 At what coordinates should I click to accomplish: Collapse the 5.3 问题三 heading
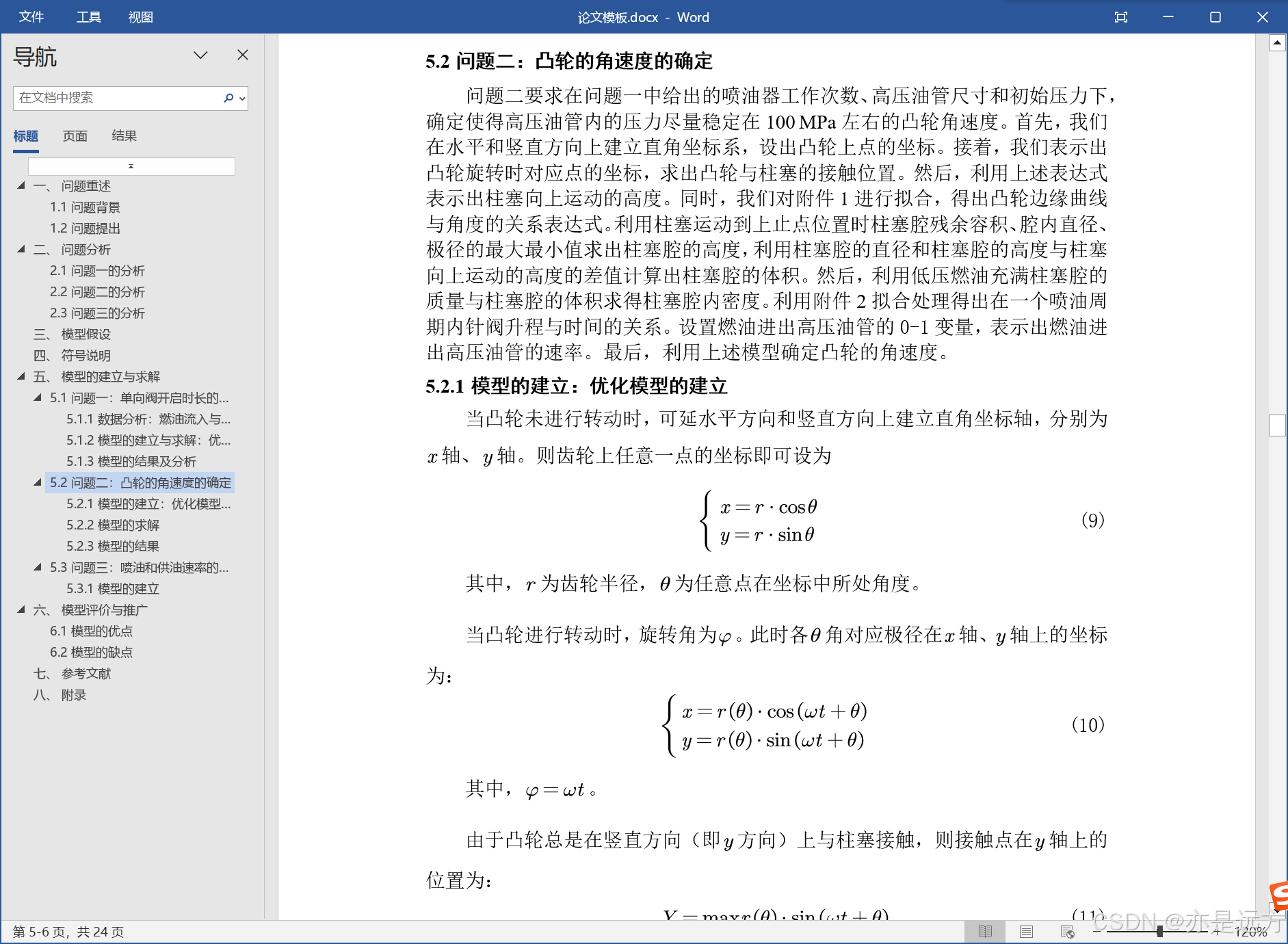[38, 567]
